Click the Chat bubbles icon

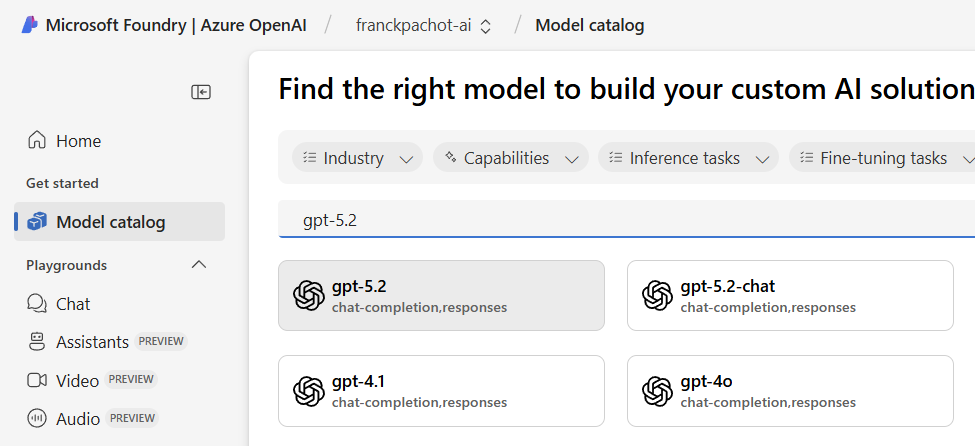coord(37,304)
